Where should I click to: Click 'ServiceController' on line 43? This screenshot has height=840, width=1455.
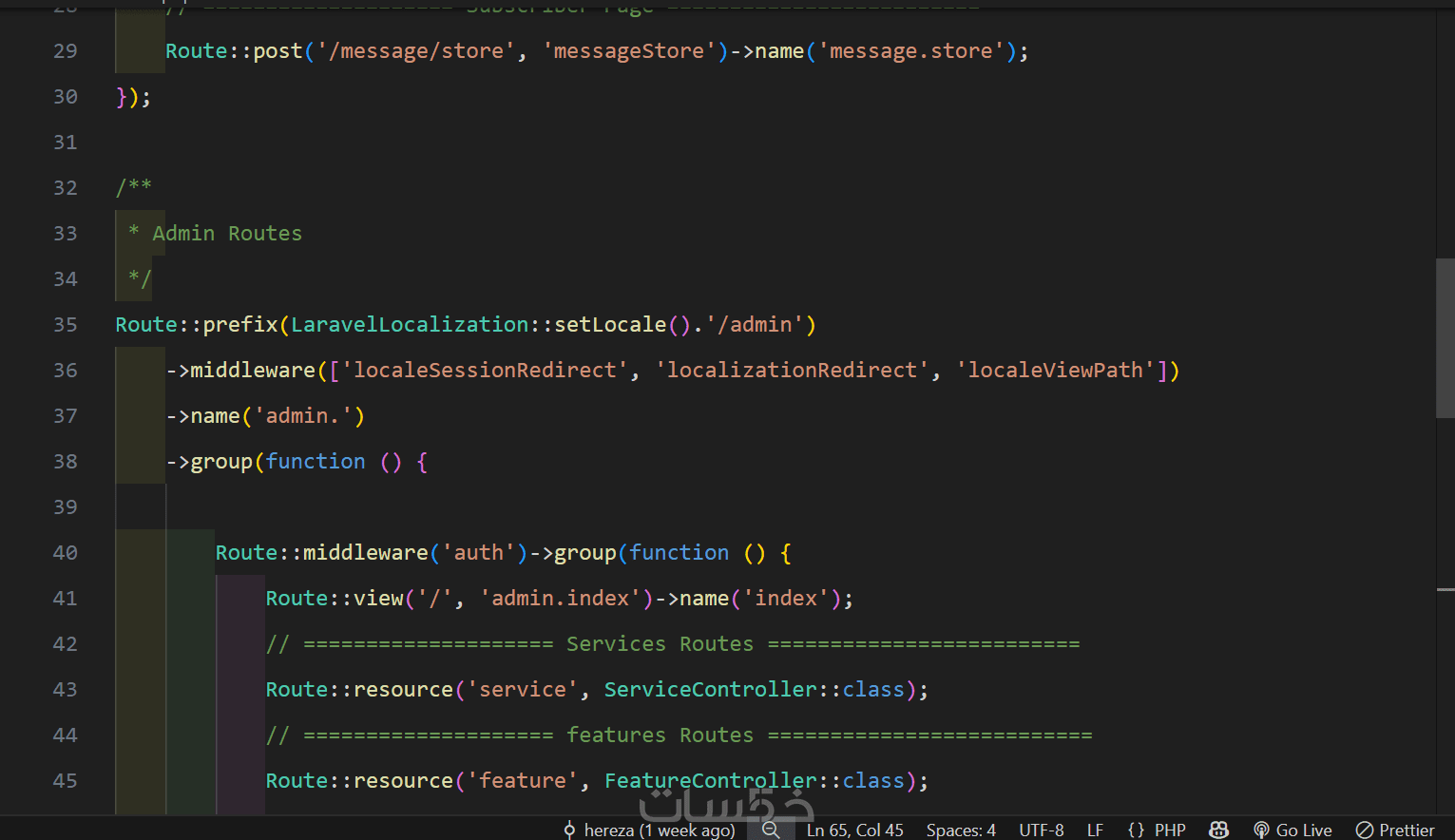click(x=711, y=690)
